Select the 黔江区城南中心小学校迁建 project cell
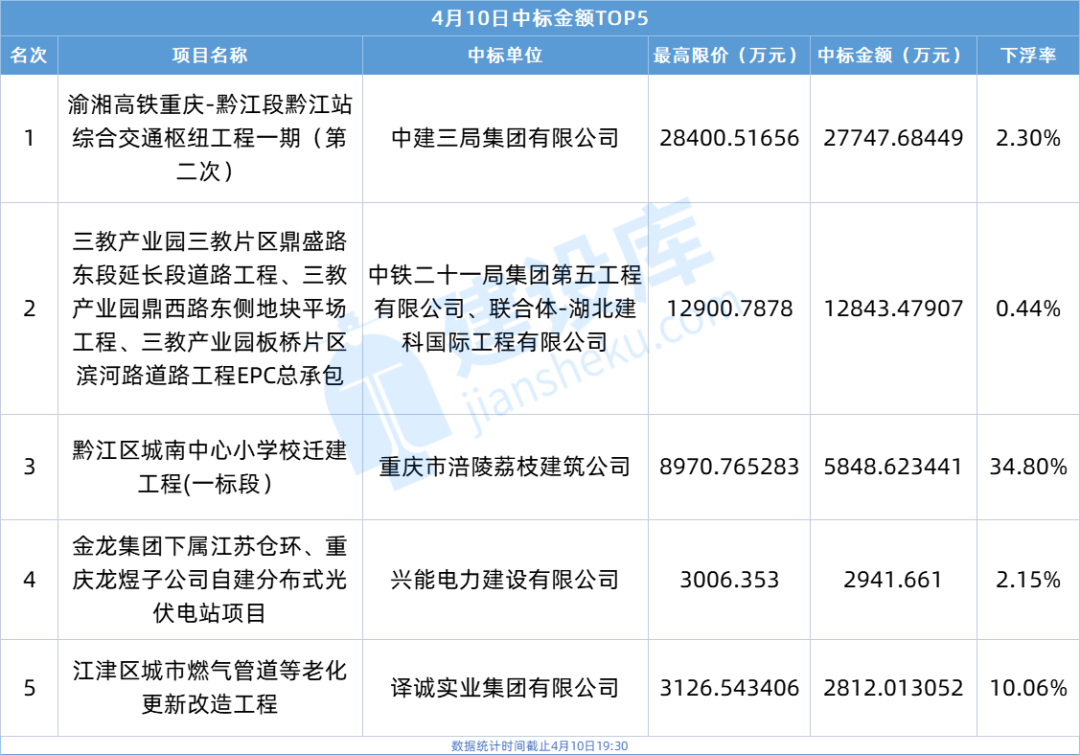The height and width of the screenshot is (755, 1080). click(x=209, y=467)
